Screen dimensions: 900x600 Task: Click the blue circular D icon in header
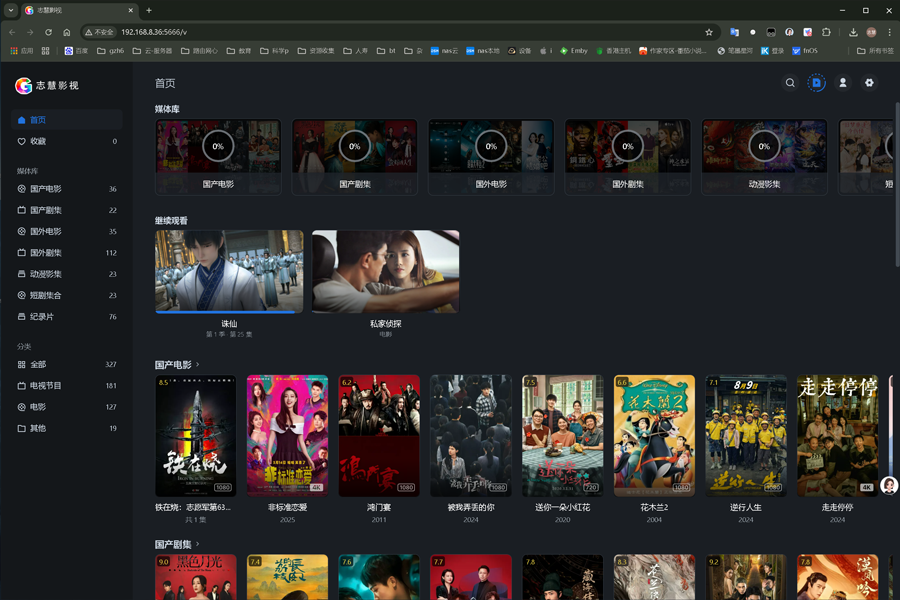point(816,83)
